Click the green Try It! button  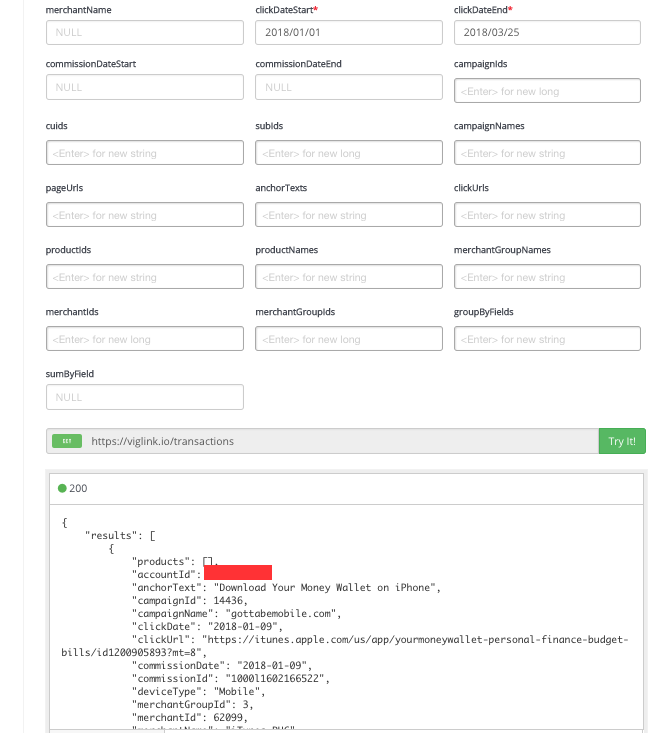[622, 441]
